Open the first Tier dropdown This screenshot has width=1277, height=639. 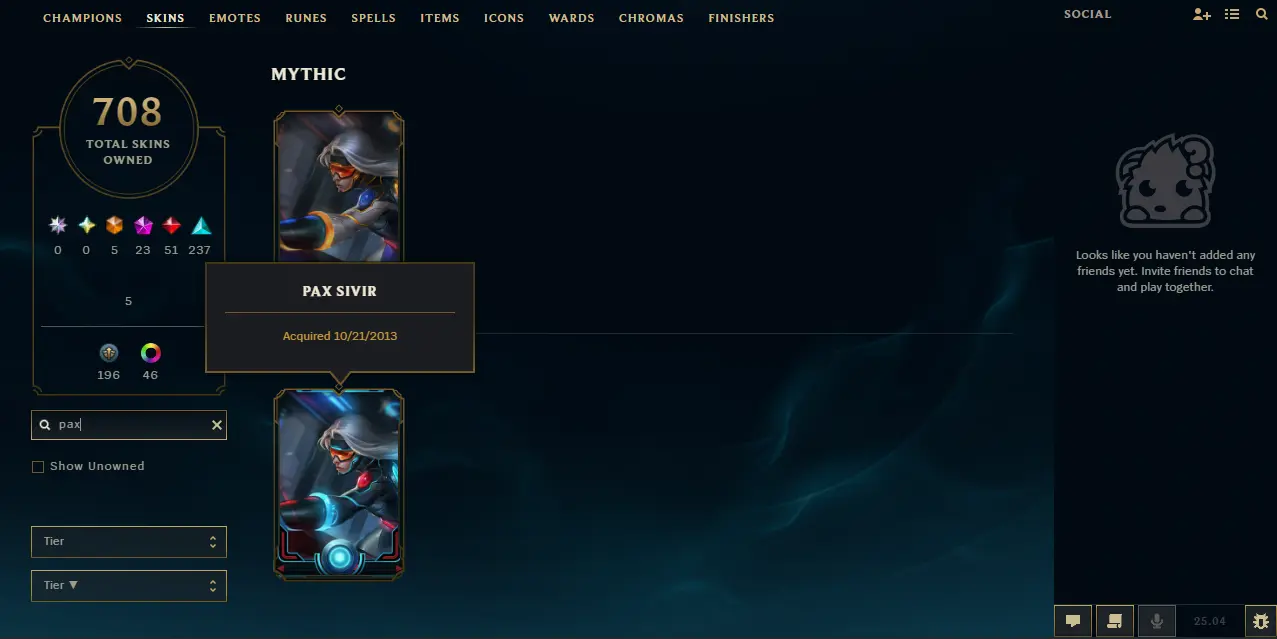click(129, 541)
